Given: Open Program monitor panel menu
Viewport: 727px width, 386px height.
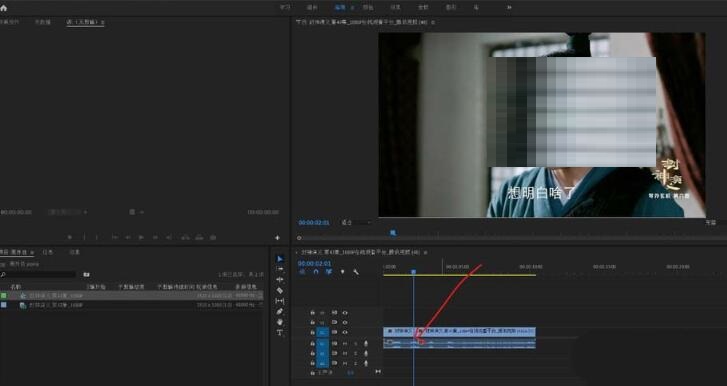Looking at the screenshot, I should (433, 22).
